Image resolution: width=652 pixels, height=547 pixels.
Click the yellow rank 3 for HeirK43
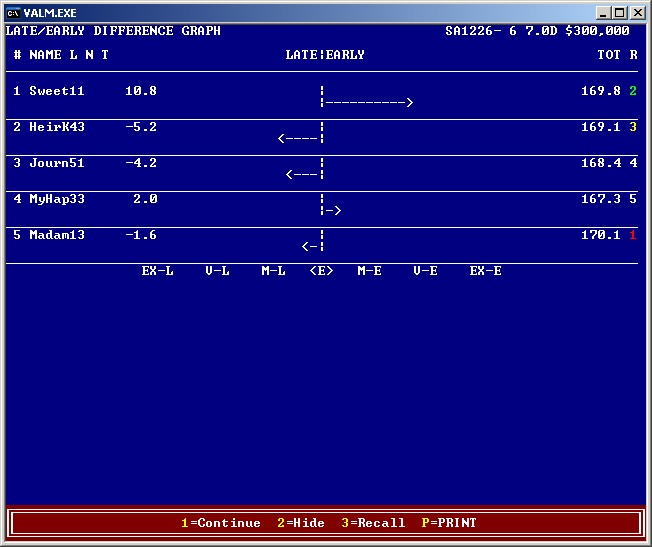(633, 127)
